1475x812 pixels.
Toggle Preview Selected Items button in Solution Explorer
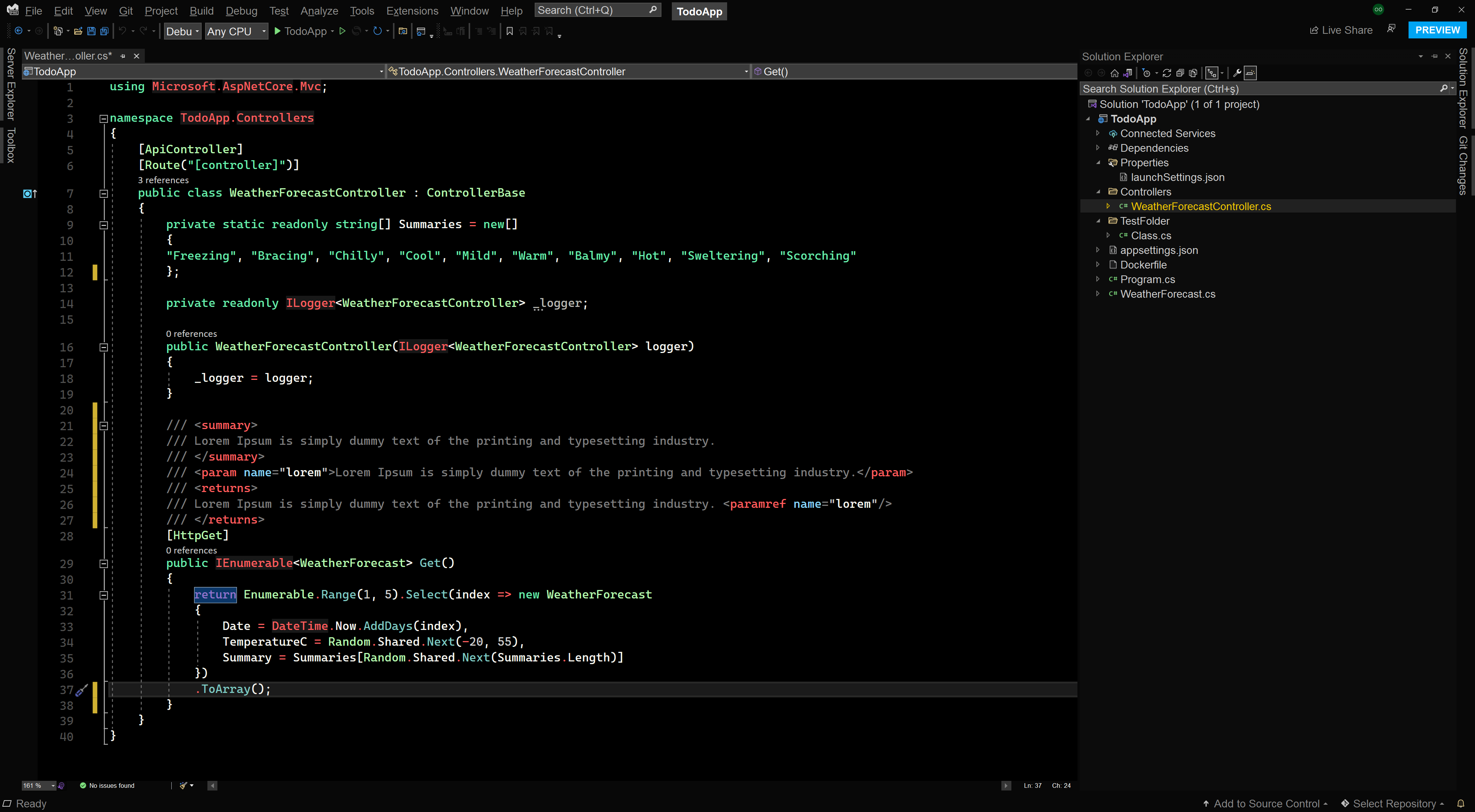pyautogui.click(x=1251, y=73)
